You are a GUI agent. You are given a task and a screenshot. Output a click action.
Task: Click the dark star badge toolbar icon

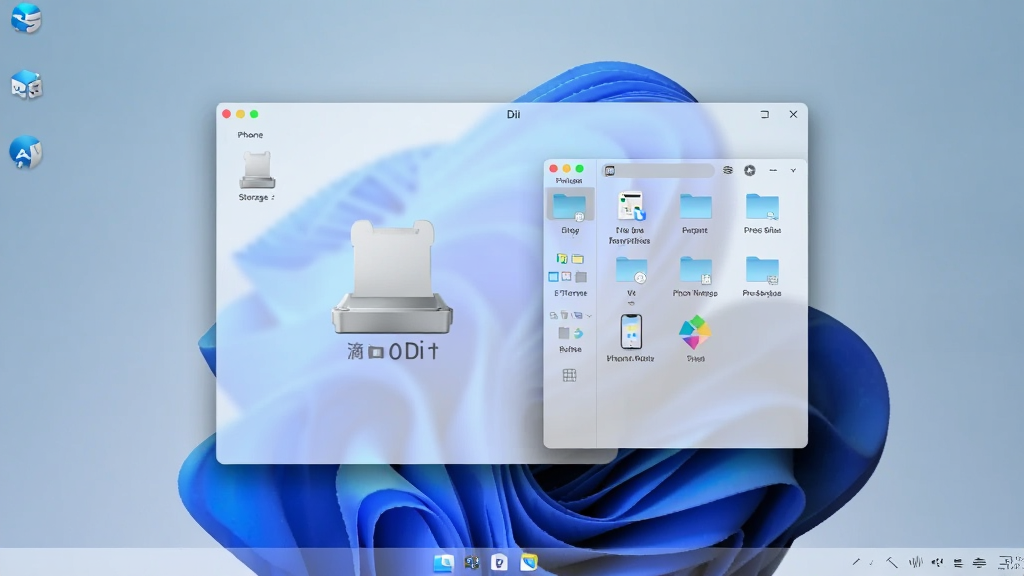(x=750, y=170)
